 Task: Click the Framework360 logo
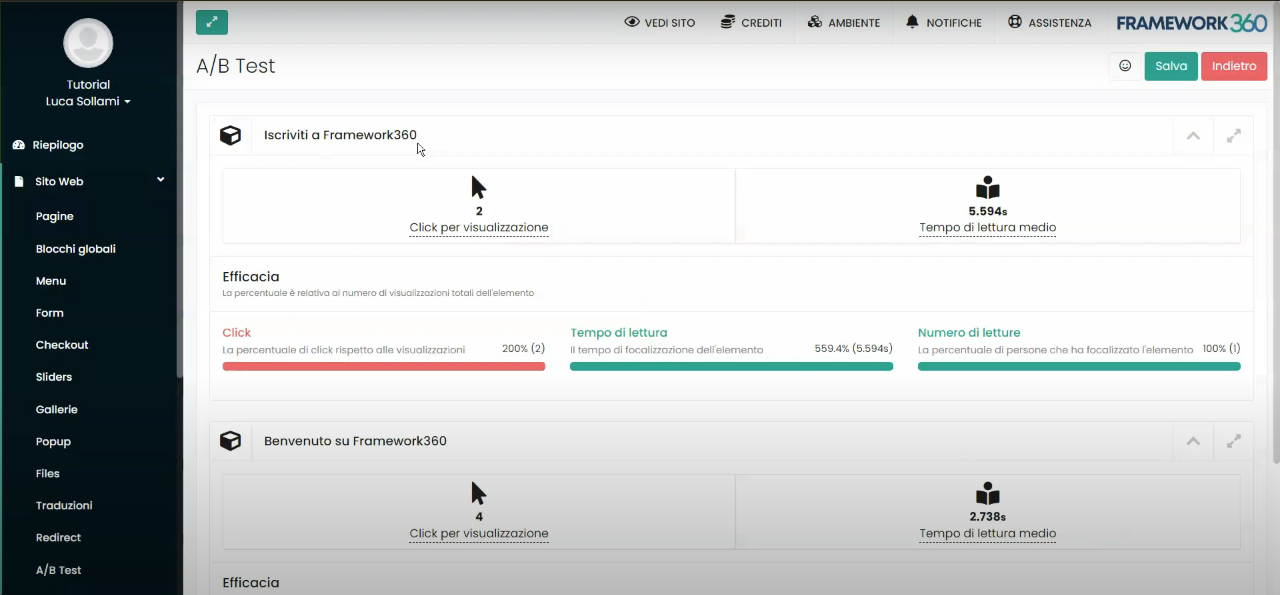[x=1191, y=23]
